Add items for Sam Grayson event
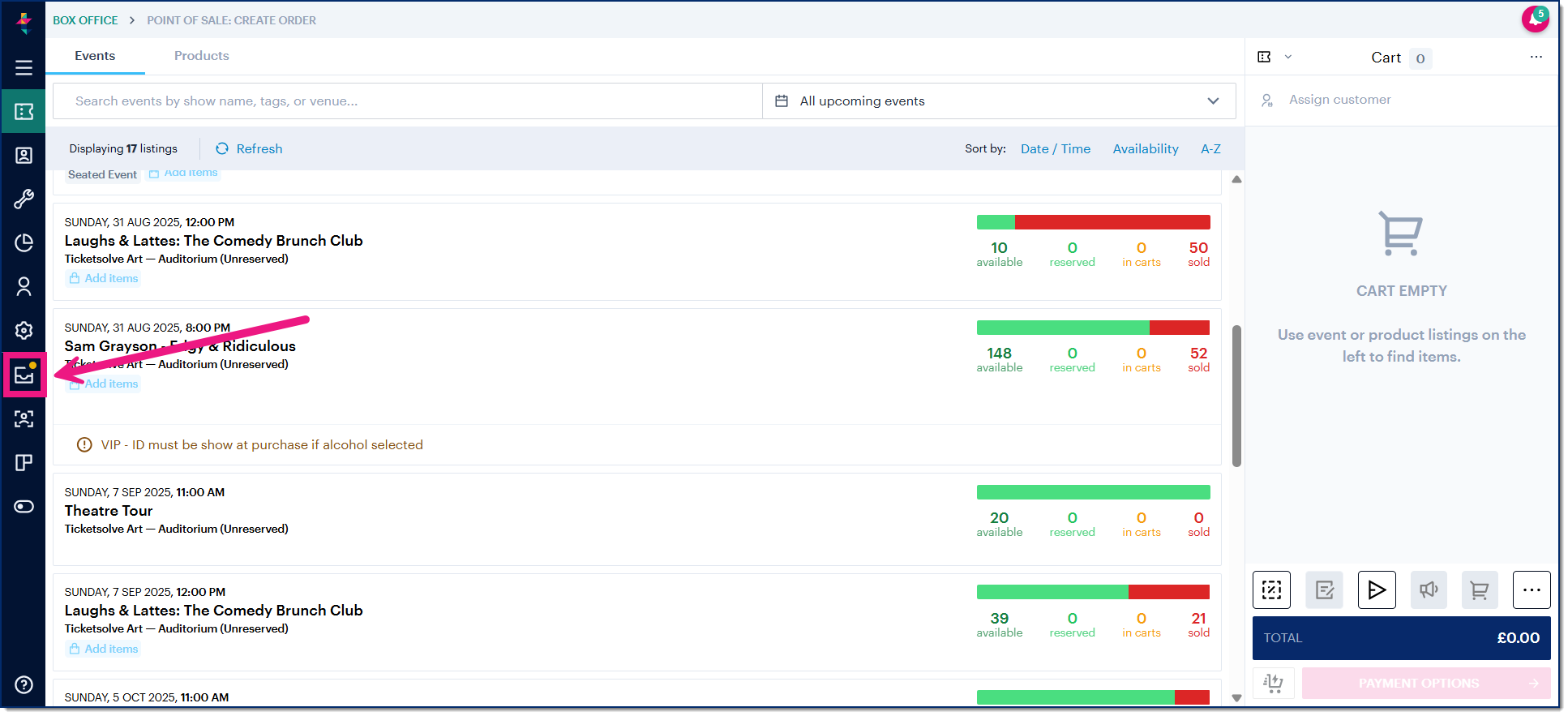Screen dimensions: 1568x716 pyautogui.click(x=104, y=384)
